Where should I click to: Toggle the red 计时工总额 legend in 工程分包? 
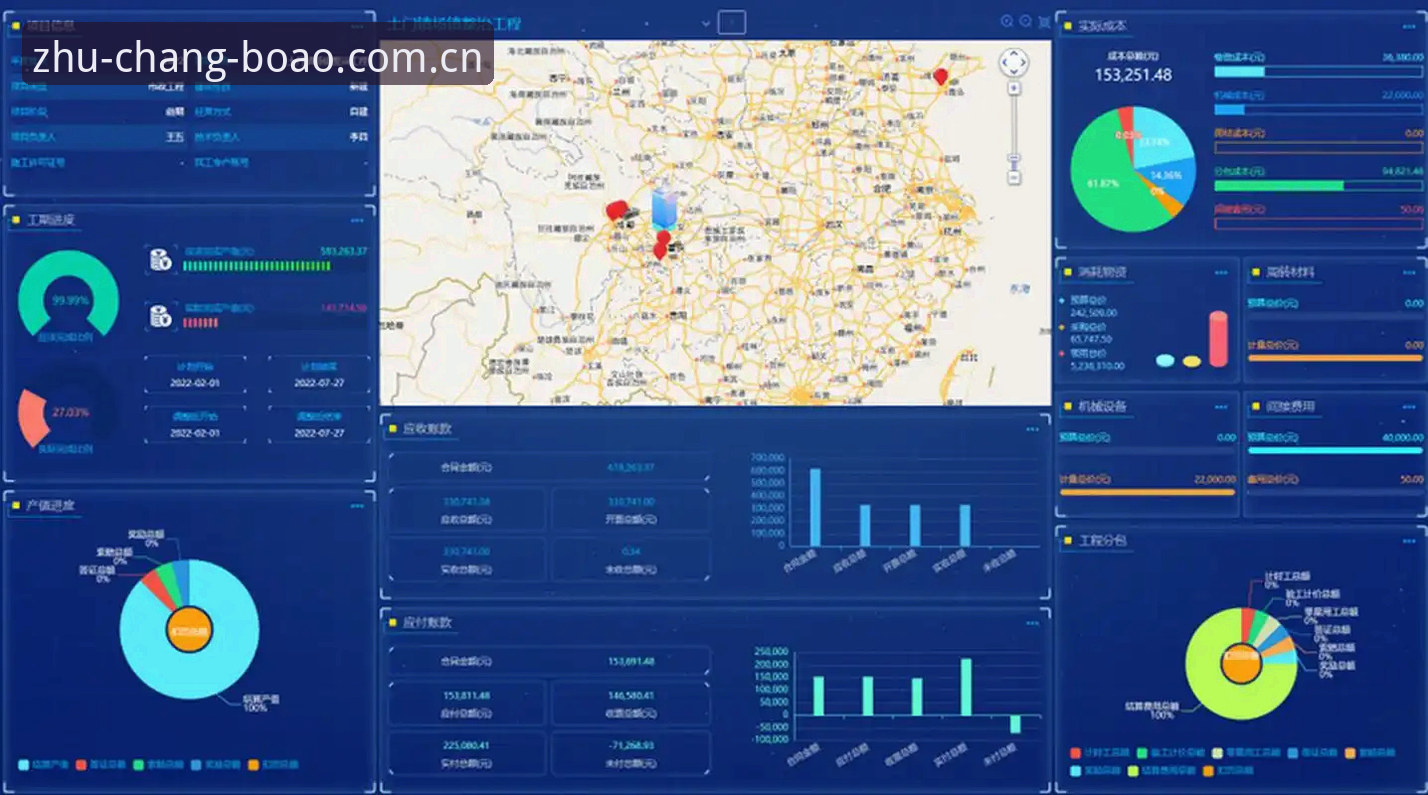tap(1100, 752)
